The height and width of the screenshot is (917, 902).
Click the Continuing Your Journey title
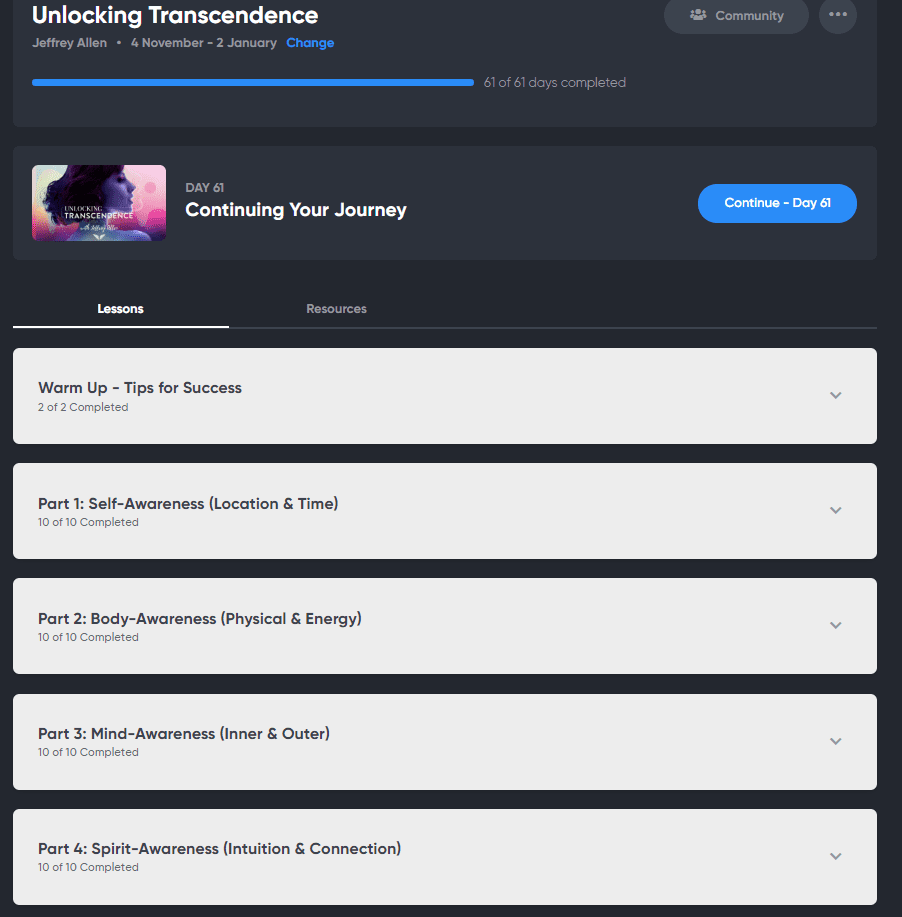pyautogui.click(x=295, y=209)
